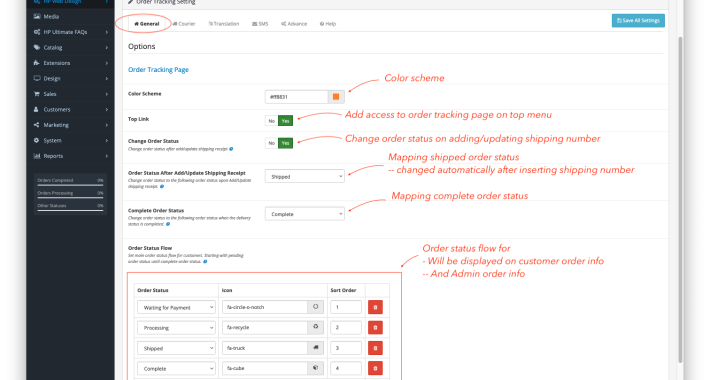Screen dimensions: 710x380
Task: Delete the Processing status row
Action: tap(375, 327)
